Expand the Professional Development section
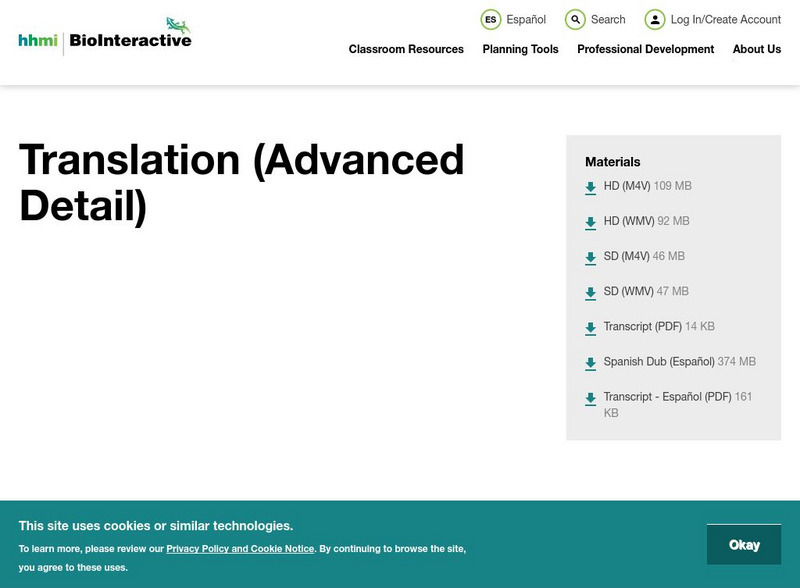This screenshot has height=588, width=800. tap(645, 49)
